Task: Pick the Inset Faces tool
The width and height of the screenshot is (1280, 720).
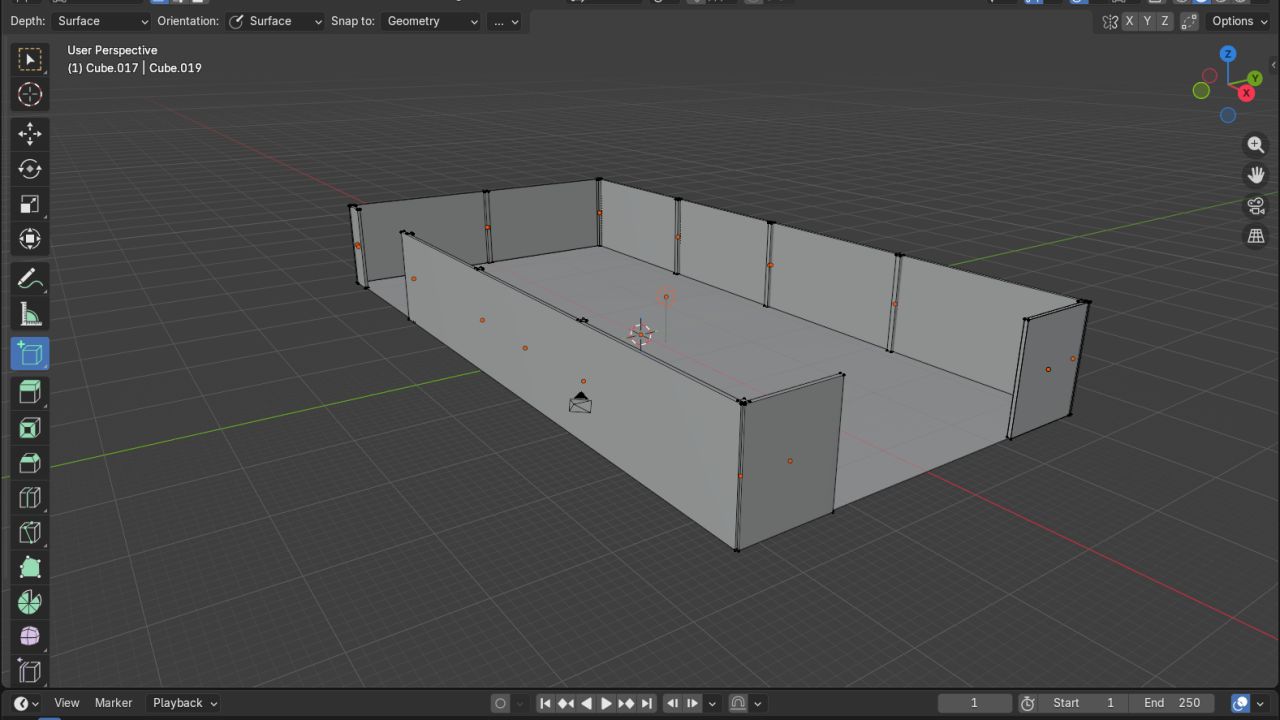Action: [30, 428]
